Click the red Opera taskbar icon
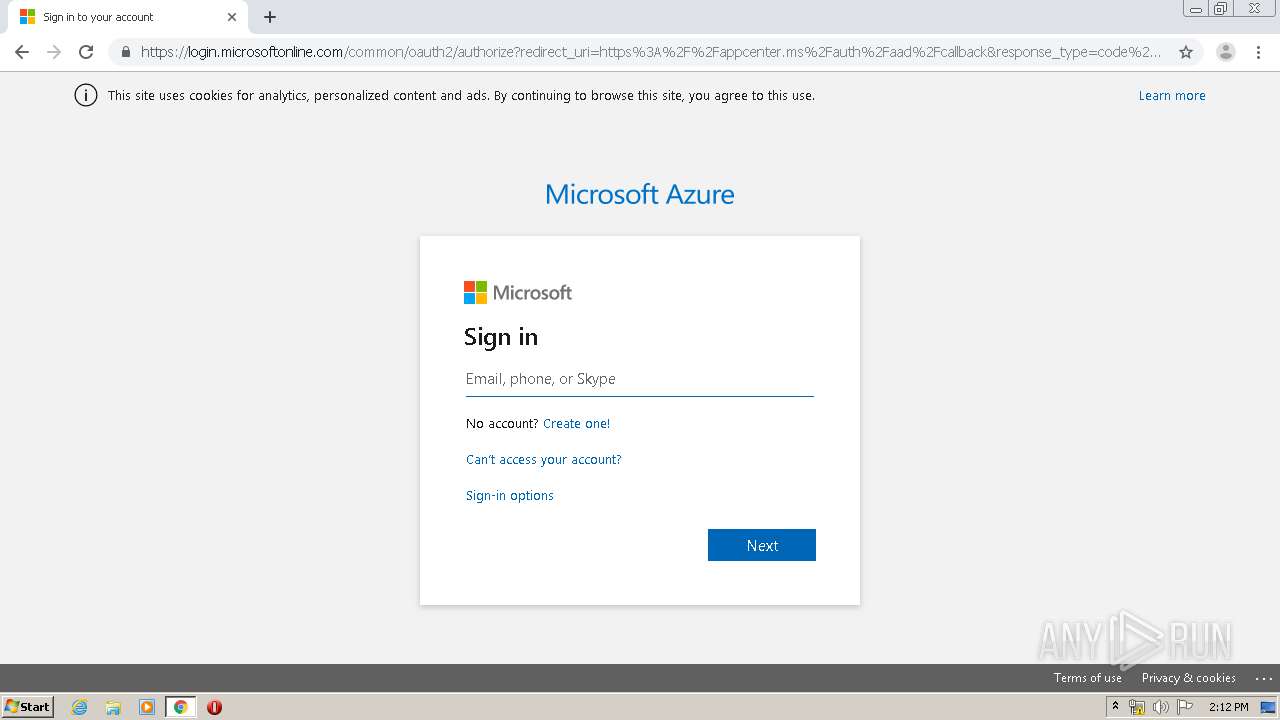 214,707
